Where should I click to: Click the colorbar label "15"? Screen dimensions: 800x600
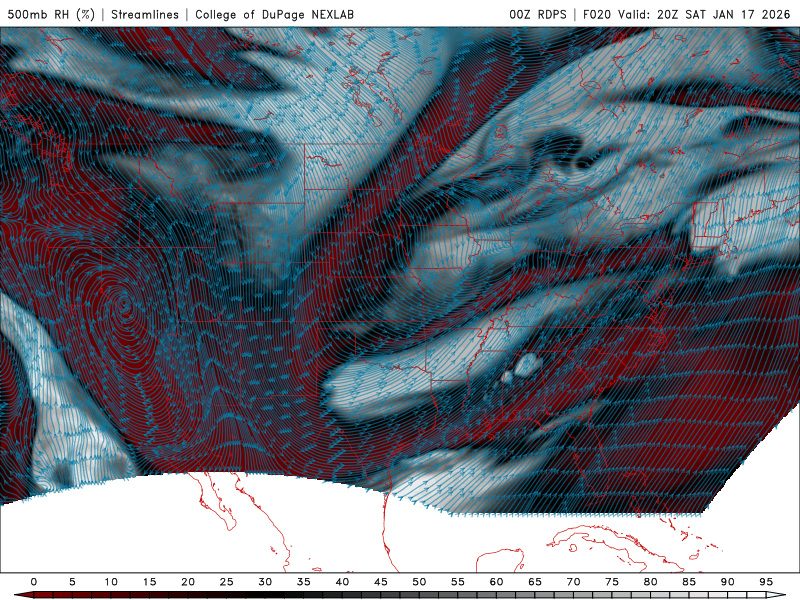click(149, 582)
